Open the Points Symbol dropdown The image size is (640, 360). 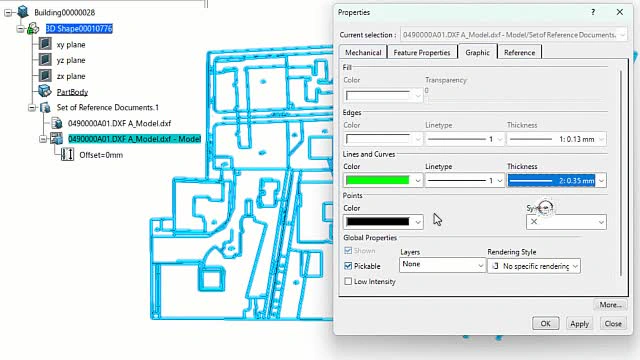click(601, 222)
